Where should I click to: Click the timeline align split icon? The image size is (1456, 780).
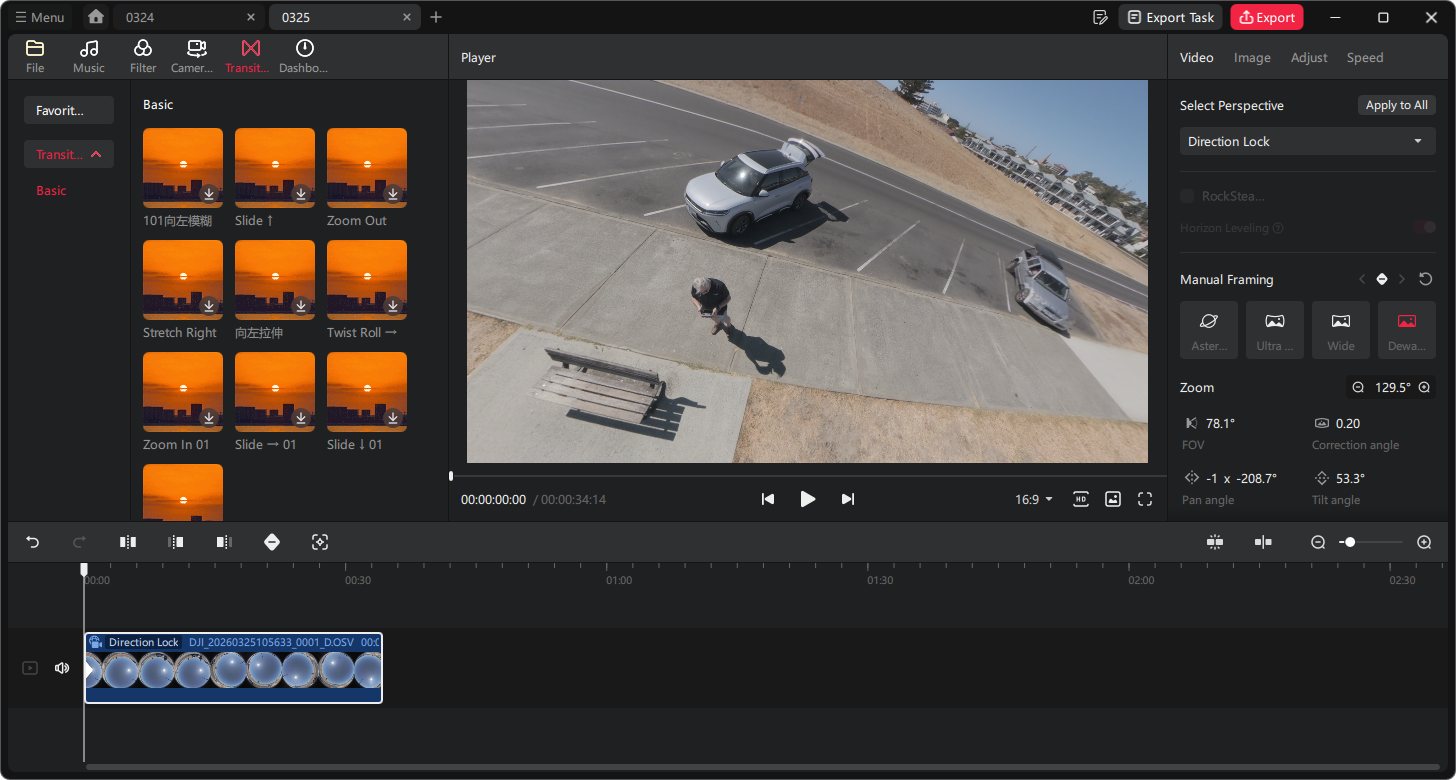(1263, 542)
